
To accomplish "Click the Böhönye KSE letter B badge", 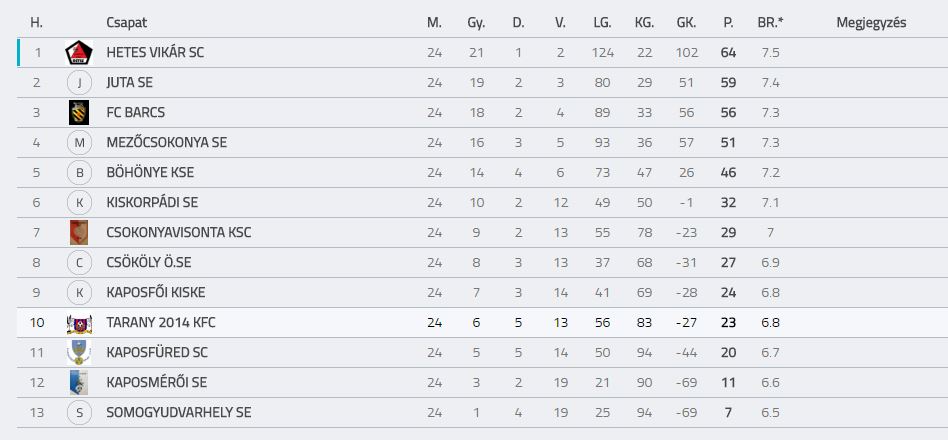I will pyautogui.click(x=79, y=173).
